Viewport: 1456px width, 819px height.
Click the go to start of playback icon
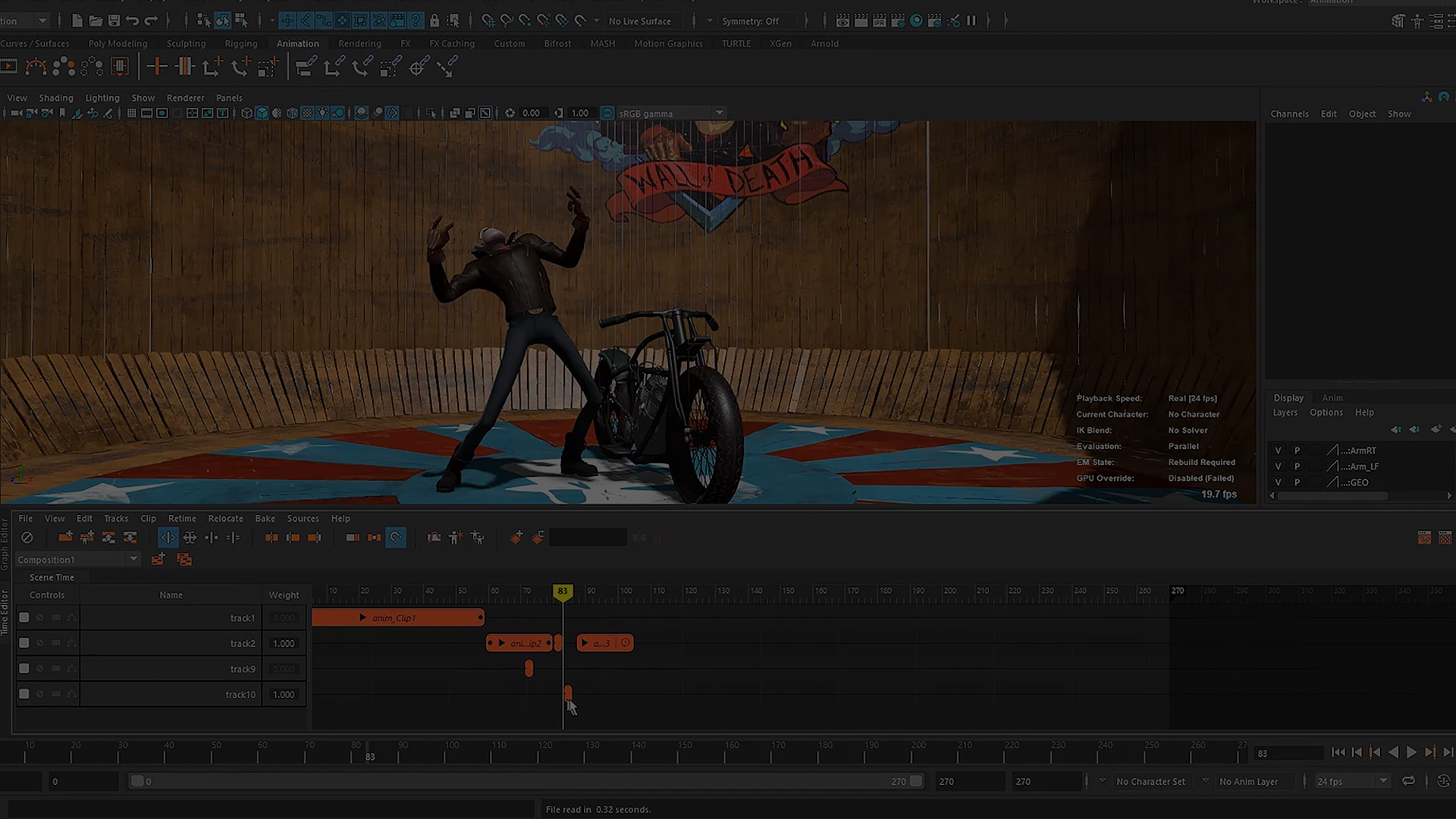point(1338,752)
